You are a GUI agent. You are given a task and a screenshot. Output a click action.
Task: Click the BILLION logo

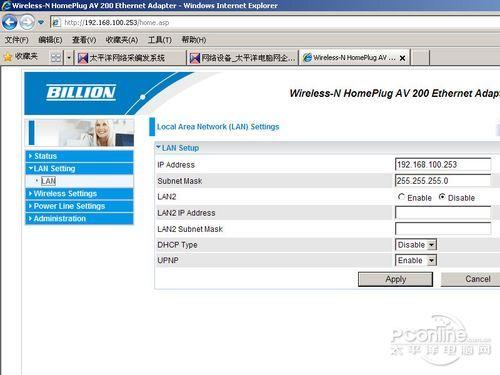point(81,92)
